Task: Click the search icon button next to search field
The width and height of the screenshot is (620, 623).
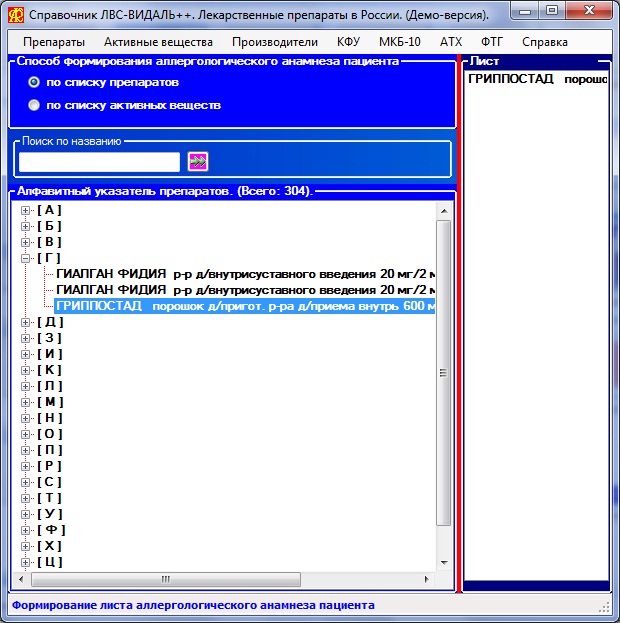Action: tap(197, 162)
